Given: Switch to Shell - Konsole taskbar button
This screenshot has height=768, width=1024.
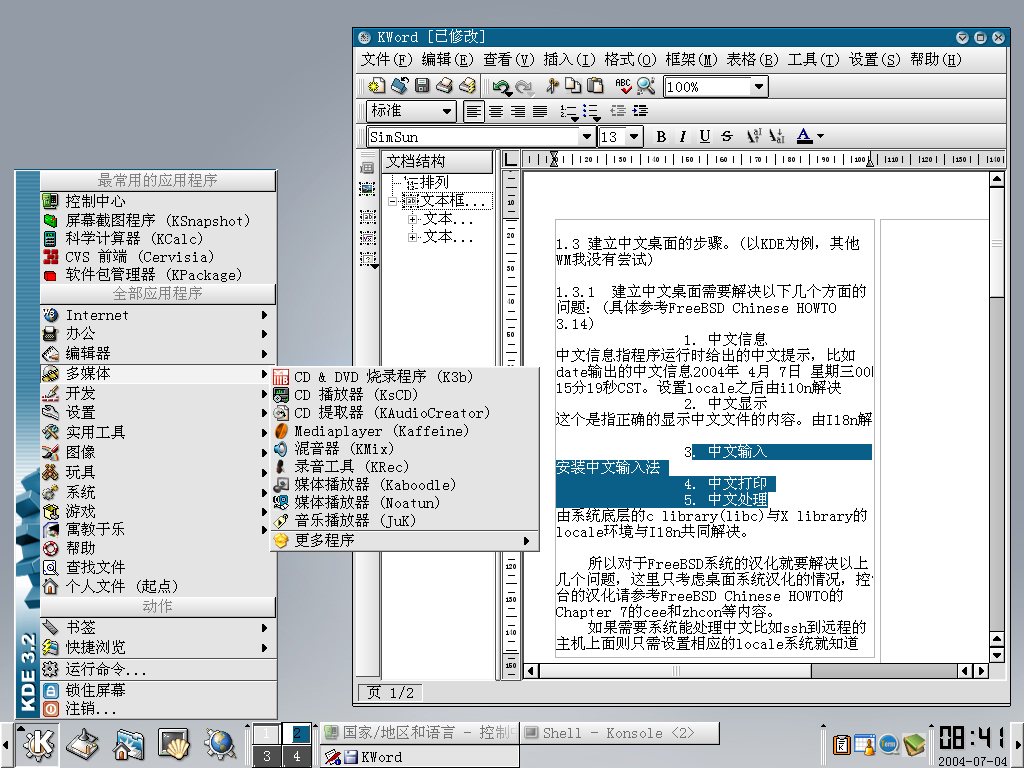Looking at the screenshot, I should 619,733.
